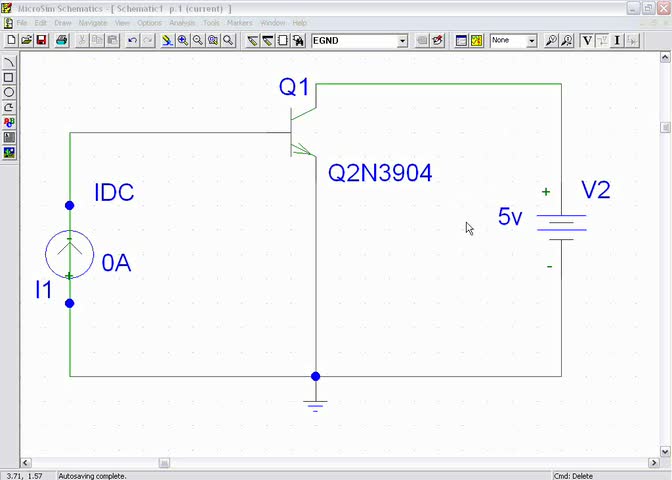Click the Edit Attributes icon
The height and width of the screenshot is (480, 672).
[x=422, y=40]
